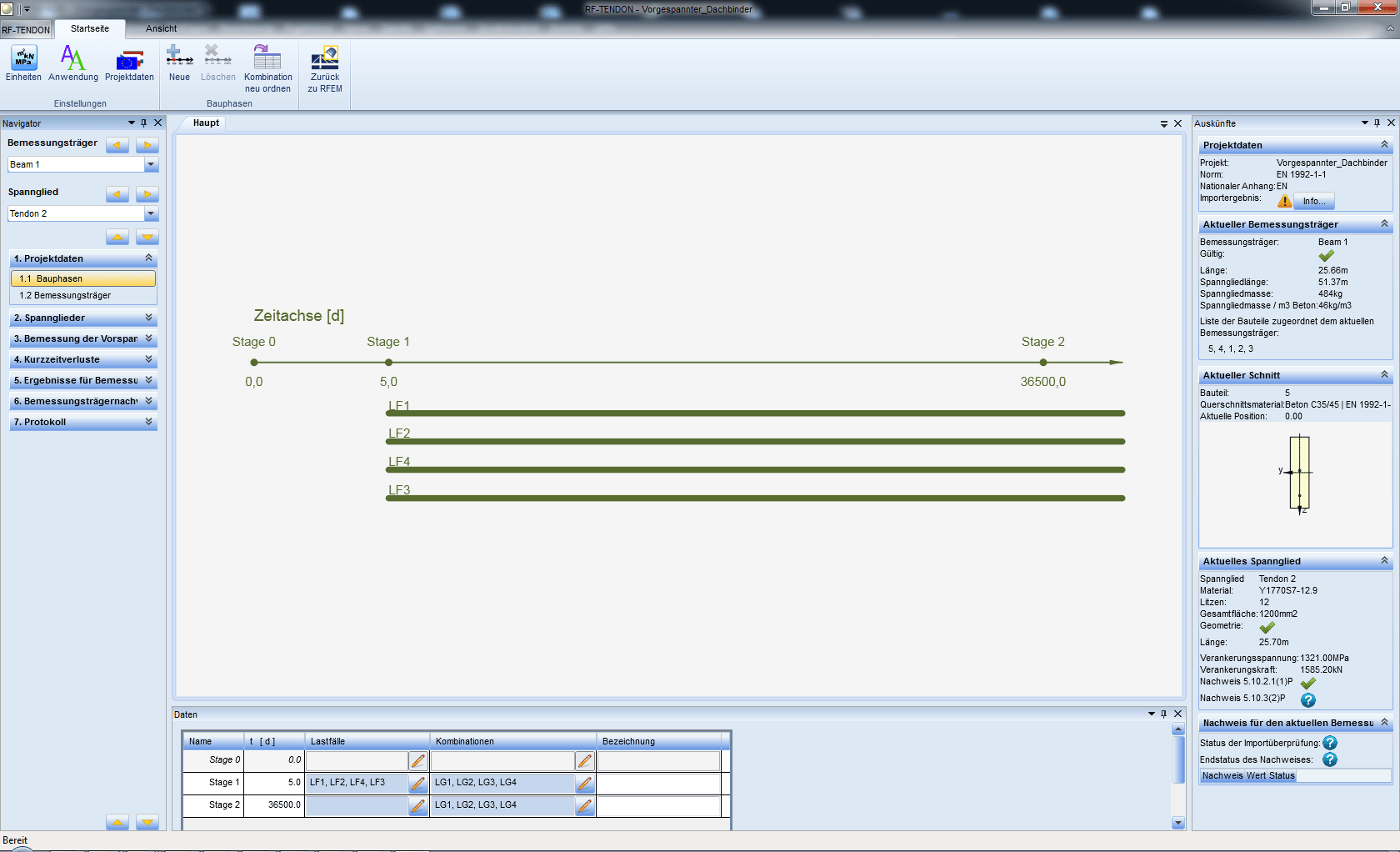
Task: Click Stage 2 marker on Zeitachse
Action: pyautogui.click(x=1043, y=363)
